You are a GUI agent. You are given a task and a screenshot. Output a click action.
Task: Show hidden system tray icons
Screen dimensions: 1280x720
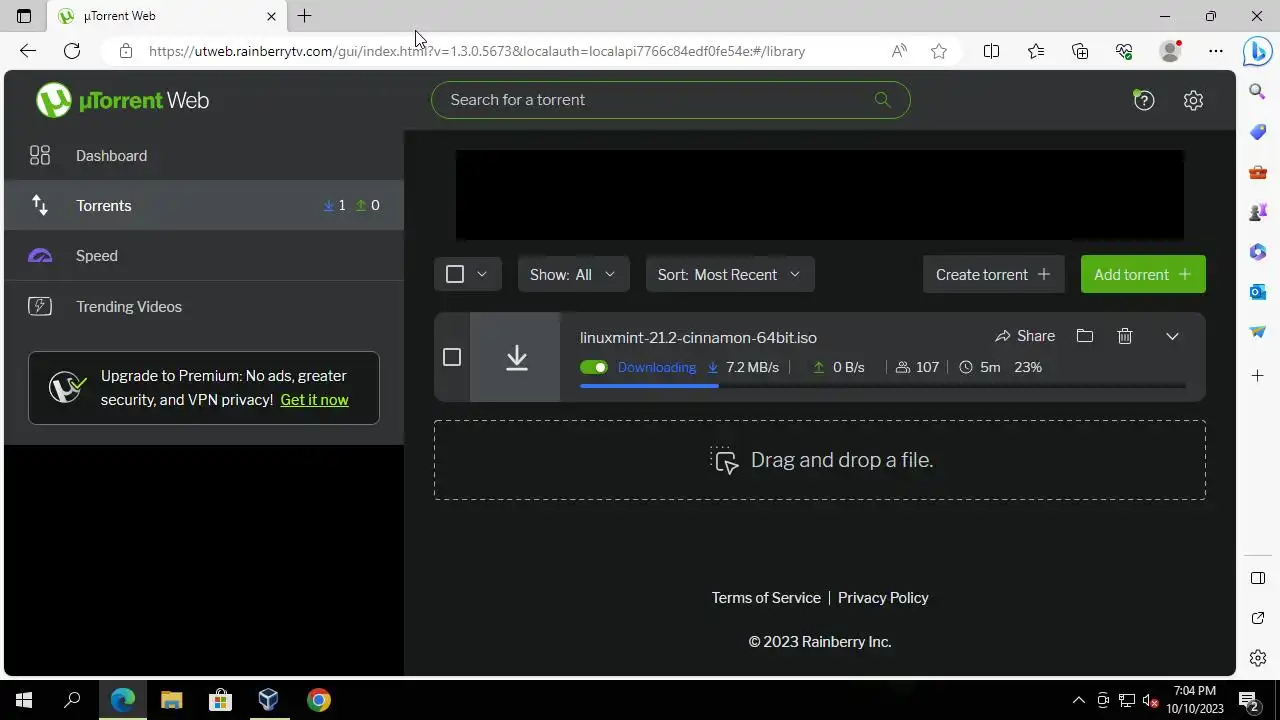1078,700
